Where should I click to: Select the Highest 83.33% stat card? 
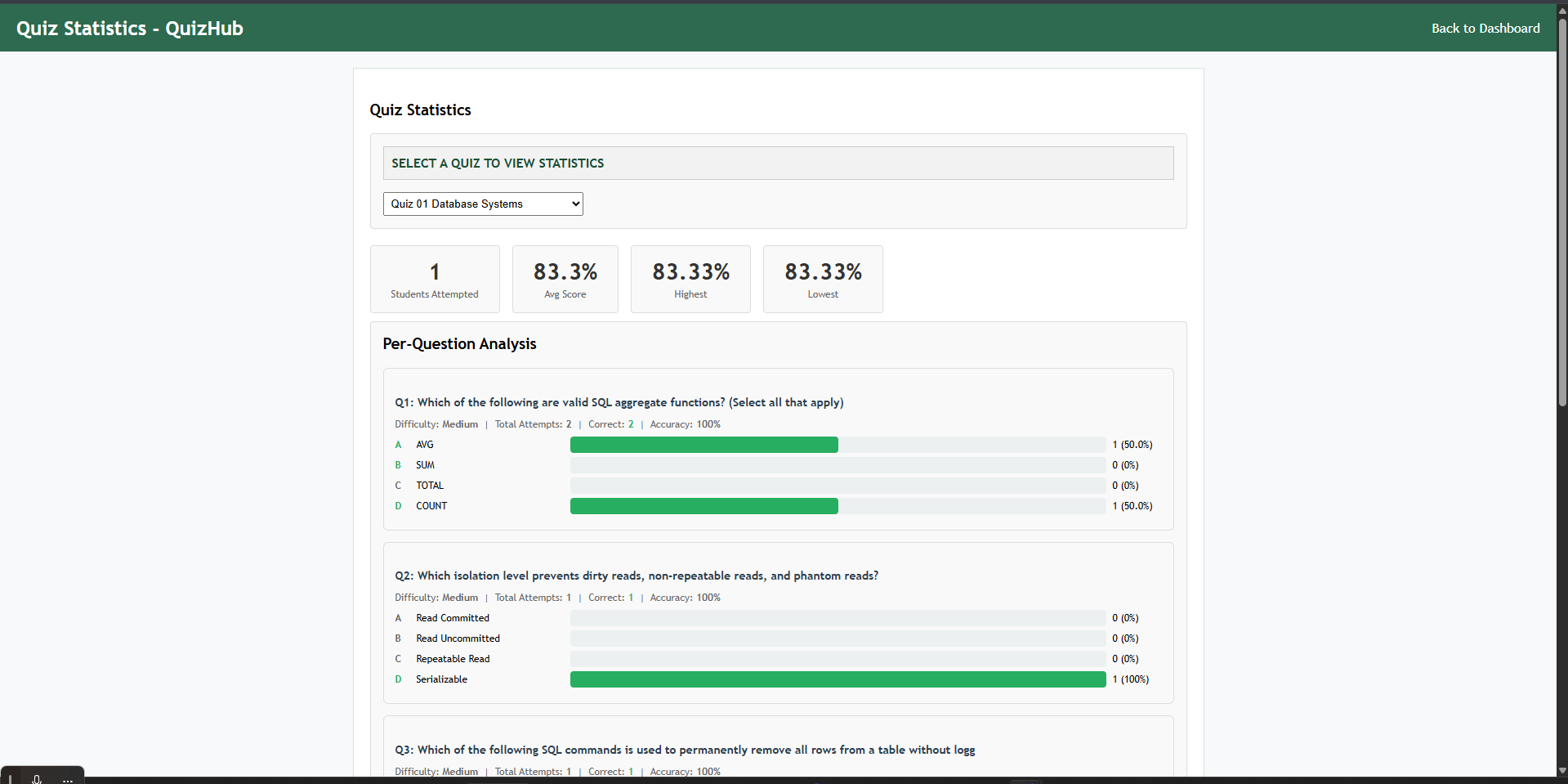click(690, 280)
